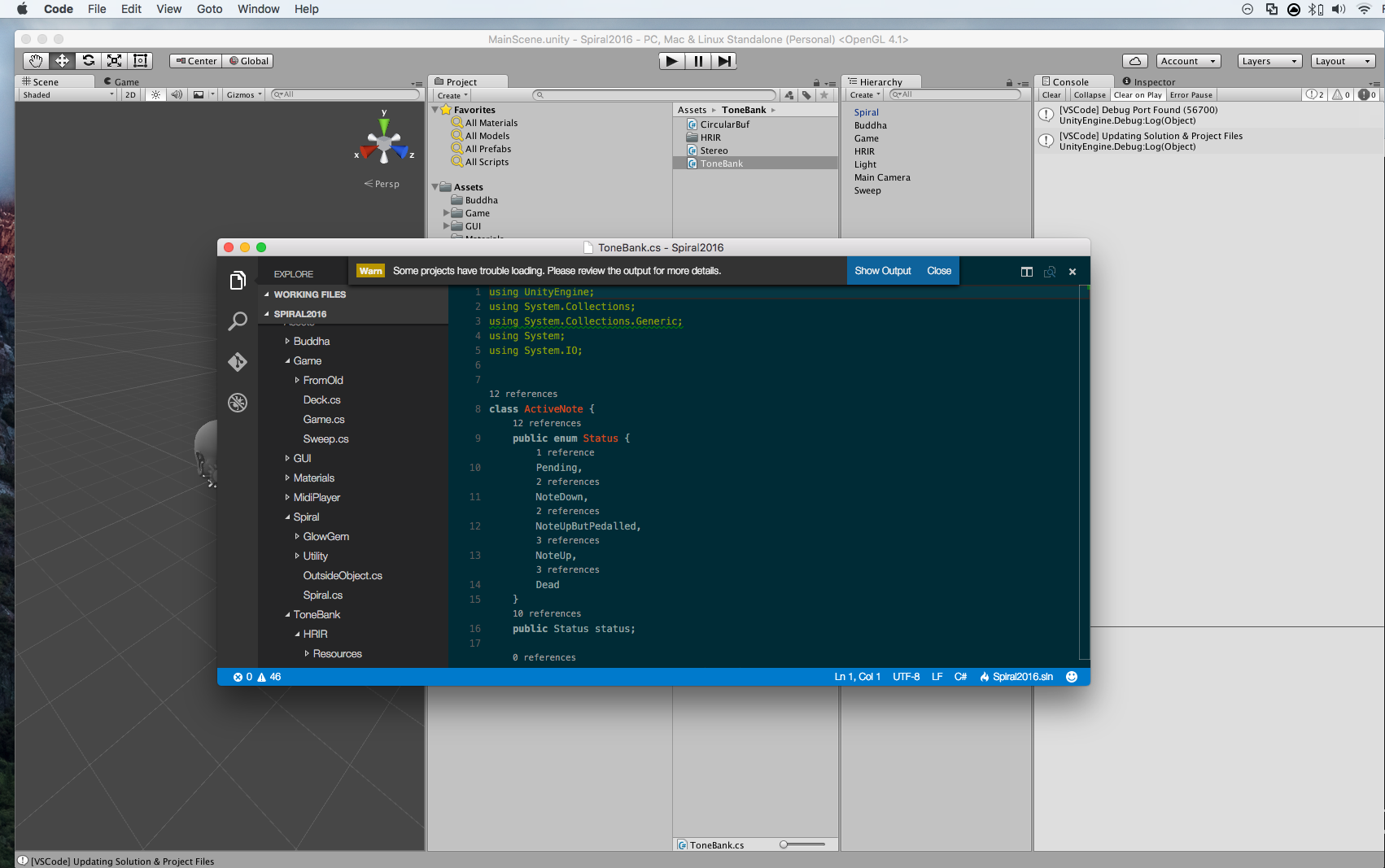The height and width of the screenshot is (868, 1385).
Task: Open the Layers dropdown in Unity
Action: pyautogui.click(x=1269, y=61)
